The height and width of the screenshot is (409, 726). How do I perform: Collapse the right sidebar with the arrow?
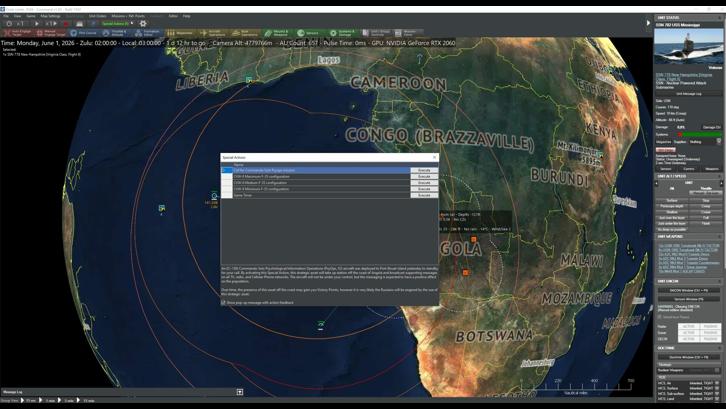(648, 23)
